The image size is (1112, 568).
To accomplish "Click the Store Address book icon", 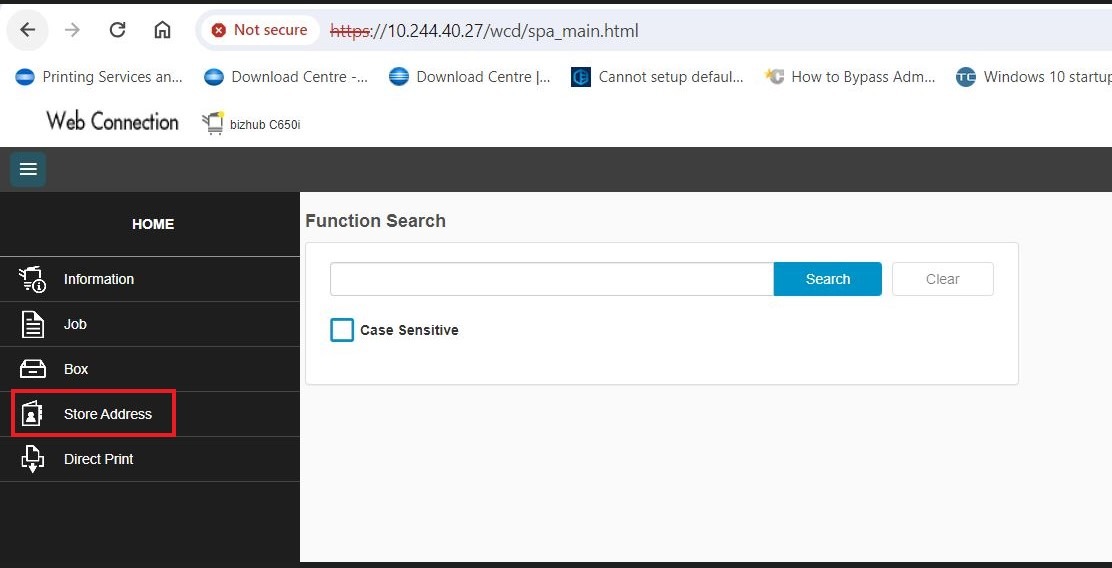I will coord(33,414).
